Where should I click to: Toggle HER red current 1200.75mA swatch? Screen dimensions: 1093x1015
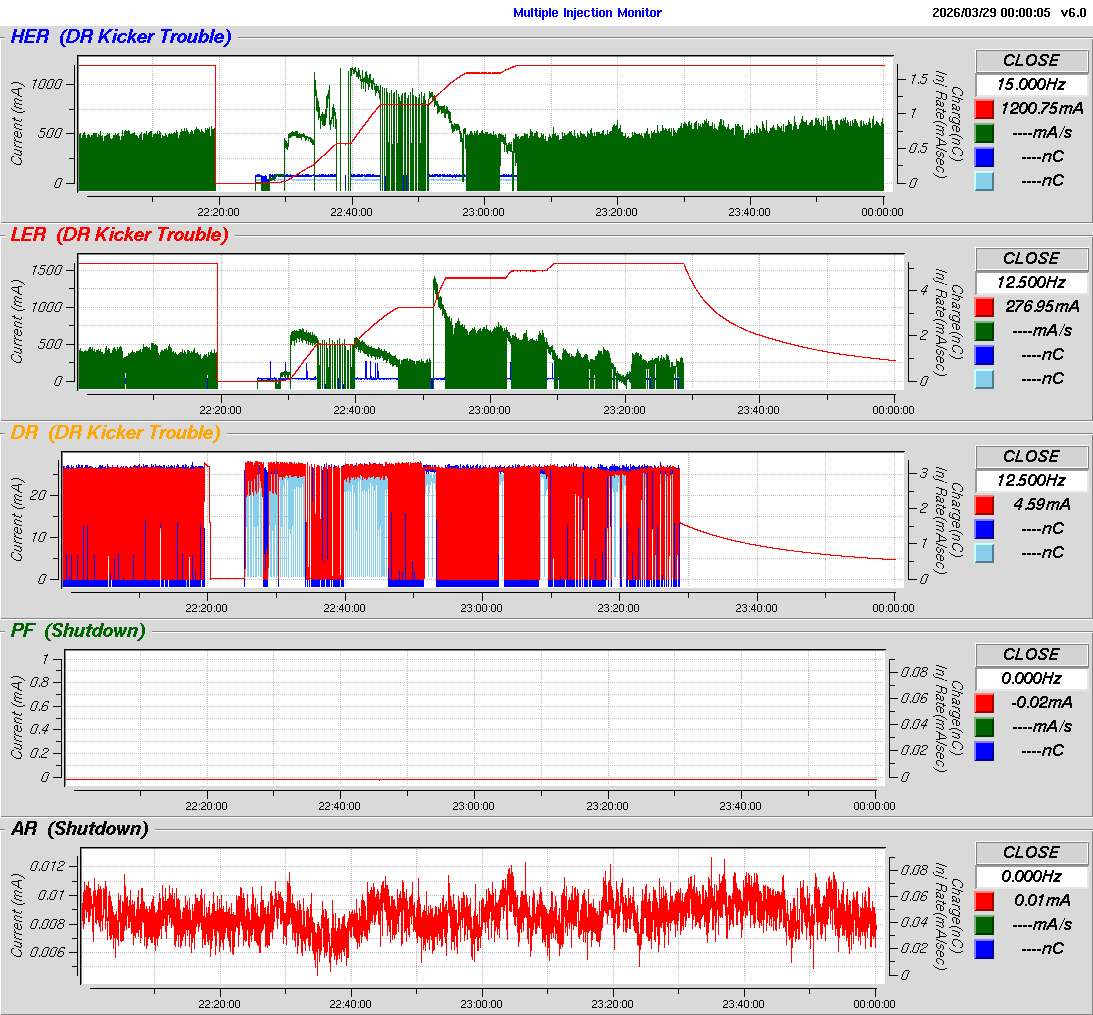pyautogui.click(x=984, y=109)
